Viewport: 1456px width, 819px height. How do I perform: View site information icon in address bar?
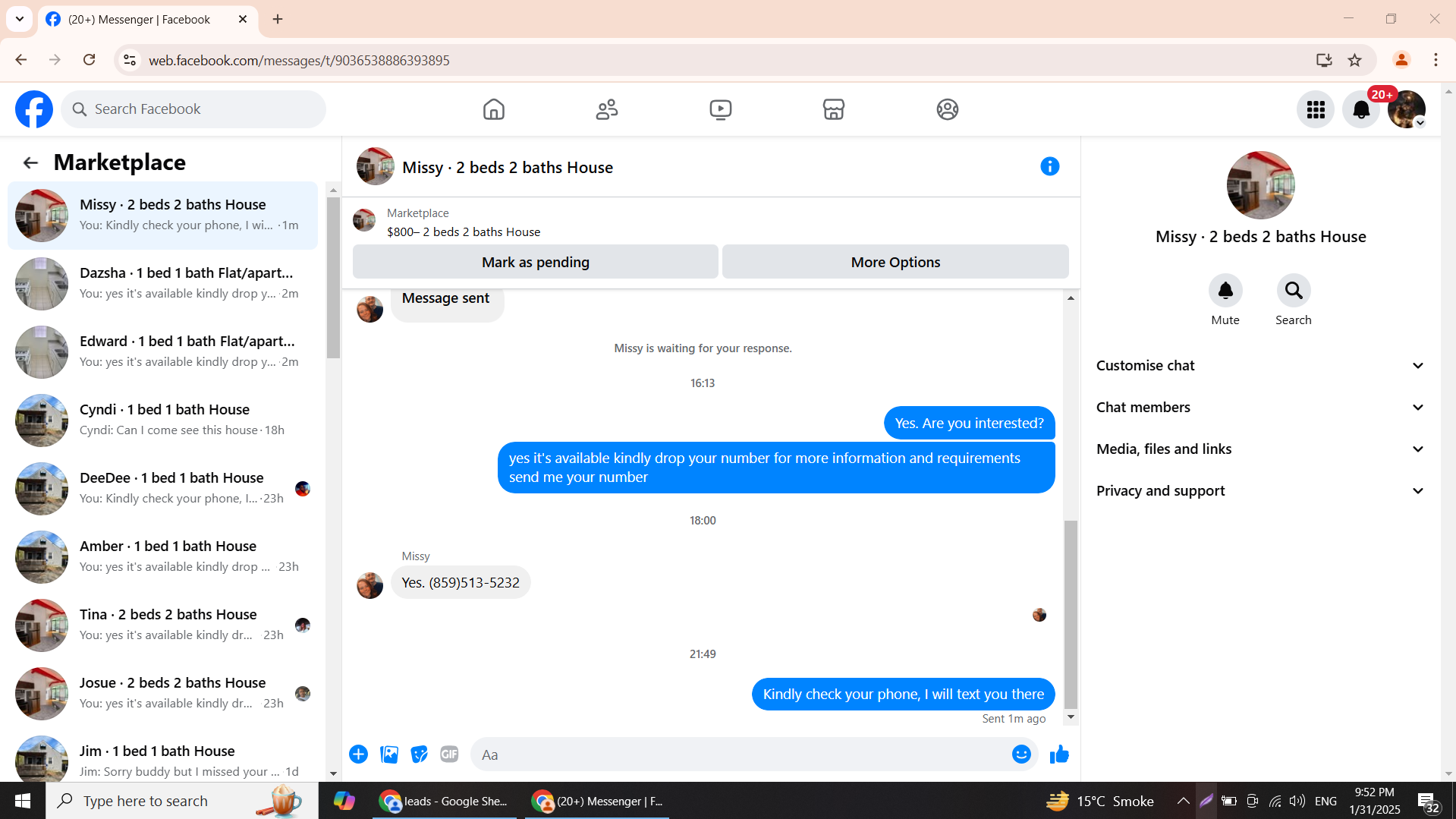pos(130,60)
